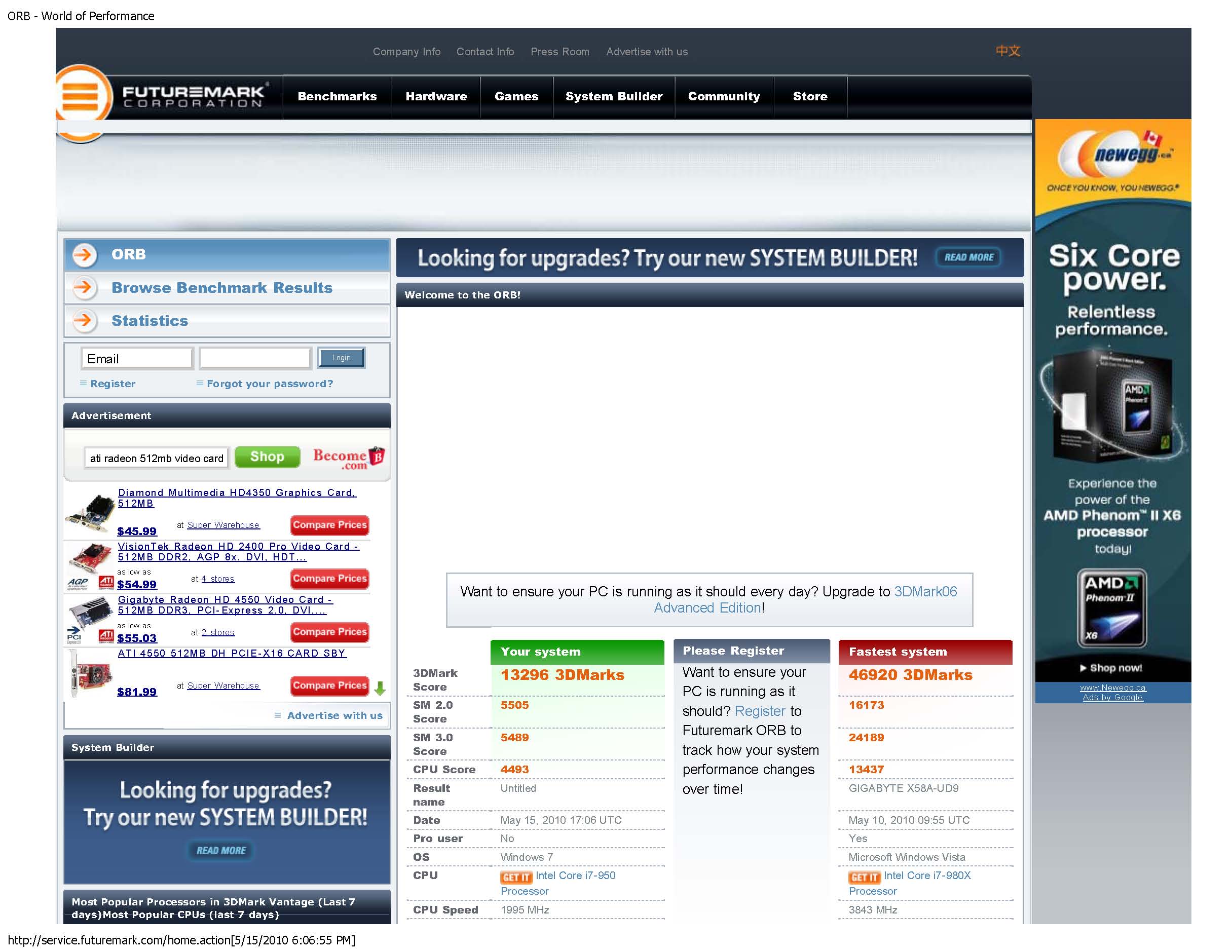Screen dimensions: 1232x952
Task: Open the Benchmarks menu
Action: point(338,96)
